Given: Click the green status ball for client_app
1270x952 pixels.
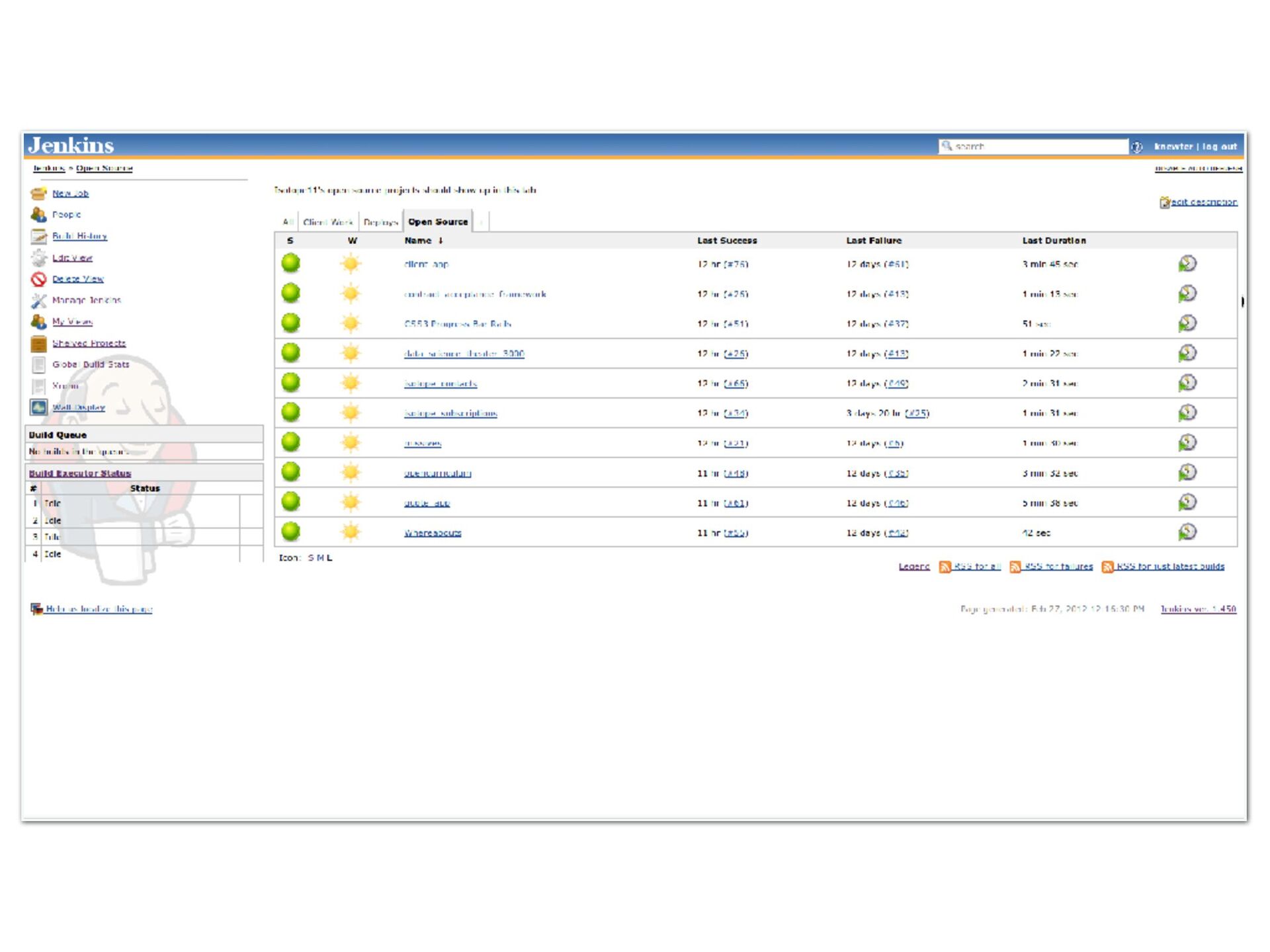Looking at the screenshot, I should [290, 263].
